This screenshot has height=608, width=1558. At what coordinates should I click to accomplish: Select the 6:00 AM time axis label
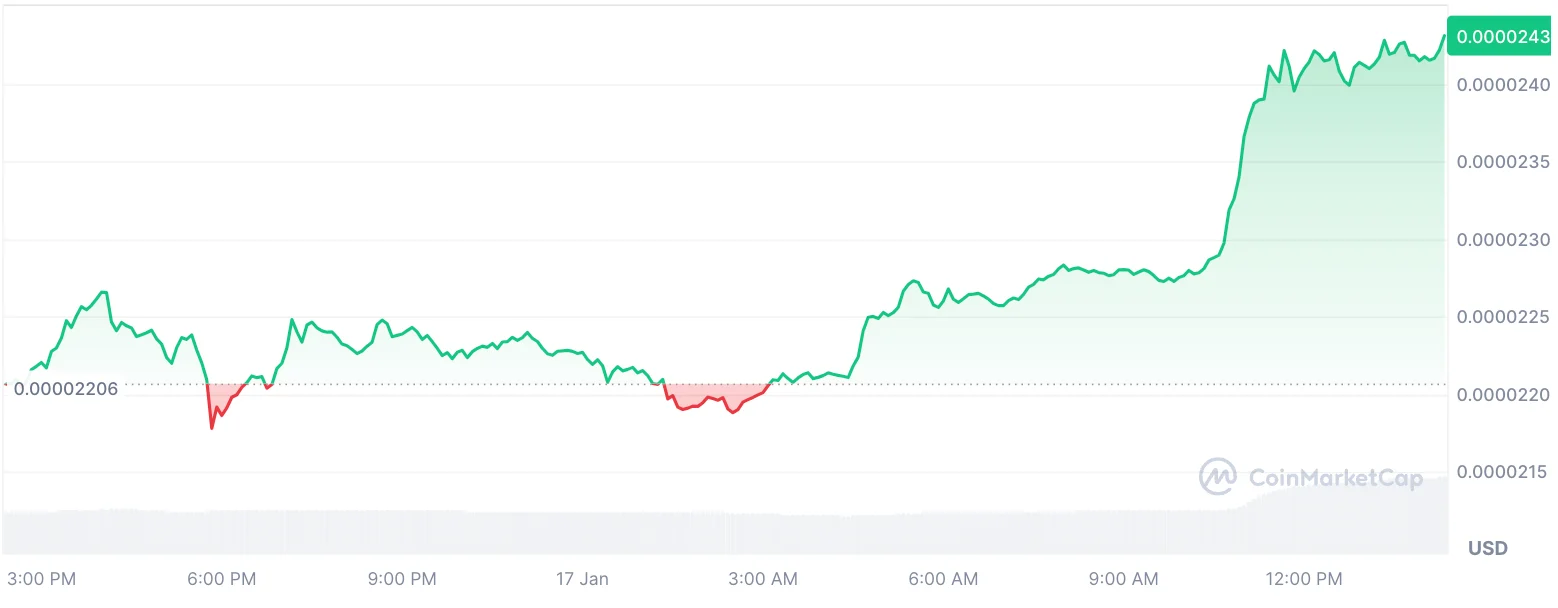point(943,579)
